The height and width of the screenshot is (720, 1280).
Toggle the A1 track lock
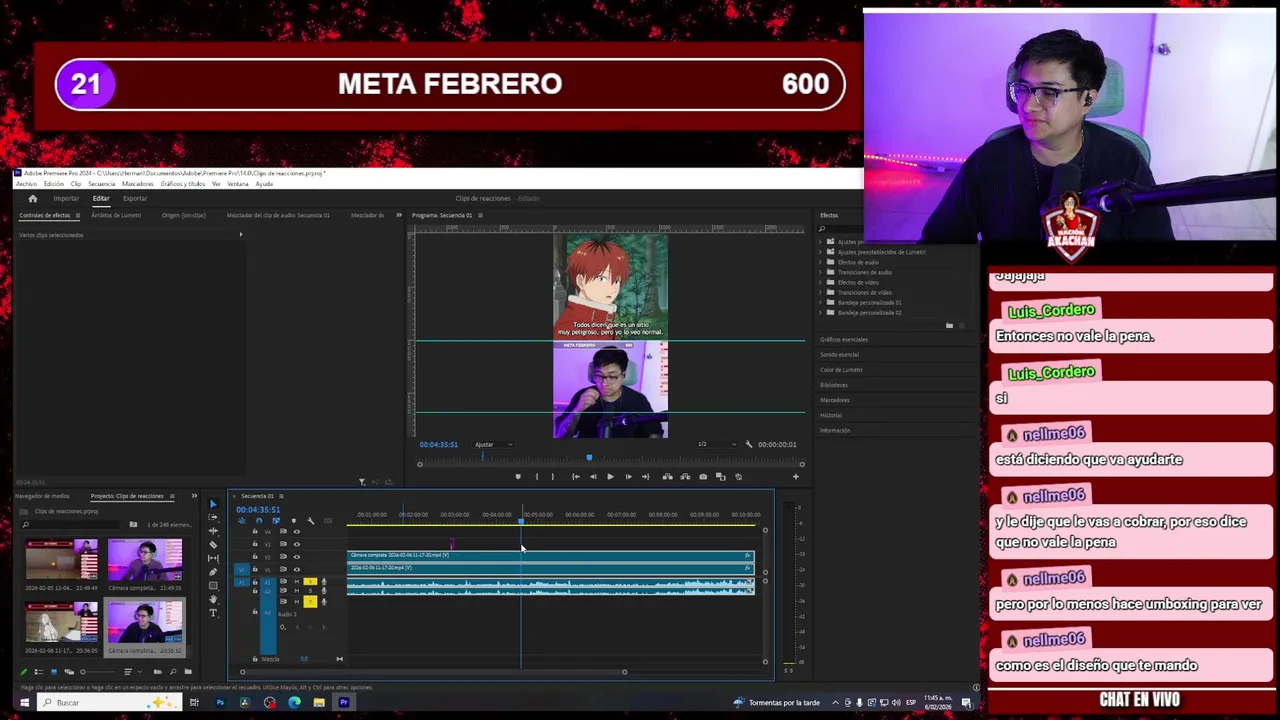click(x=255, y=582)
